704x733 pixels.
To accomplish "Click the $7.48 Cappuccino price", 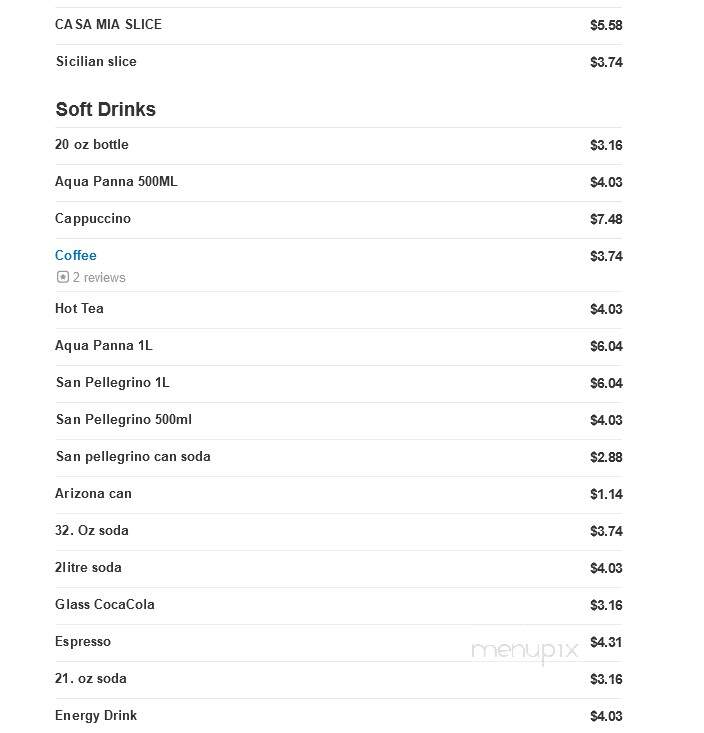I will click(606, 219).
